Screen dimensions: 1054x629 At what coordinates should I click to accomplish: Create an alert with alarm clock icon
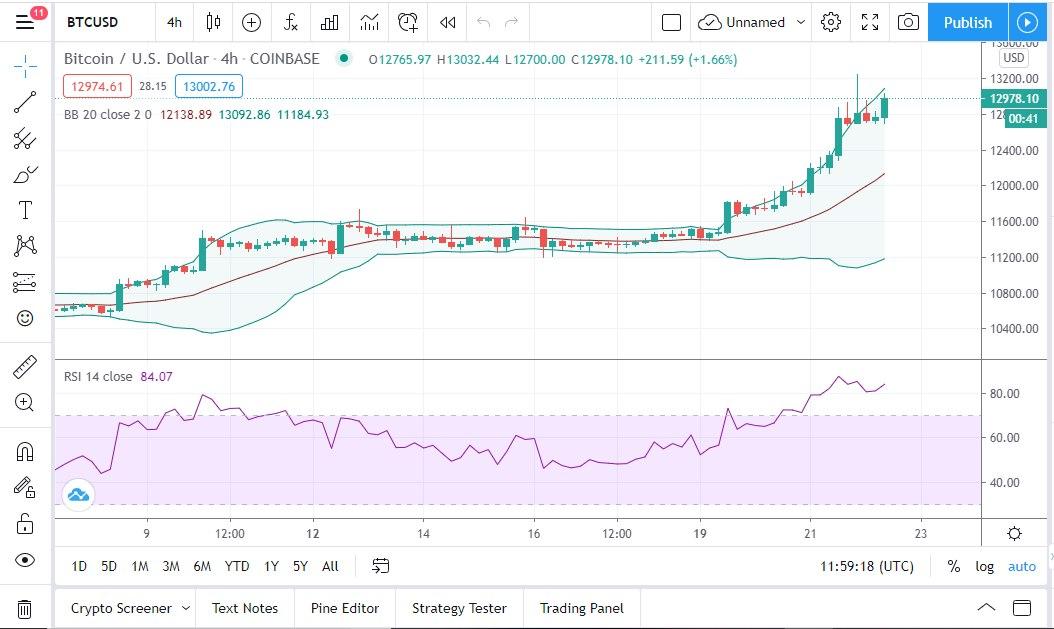point(408,22)
